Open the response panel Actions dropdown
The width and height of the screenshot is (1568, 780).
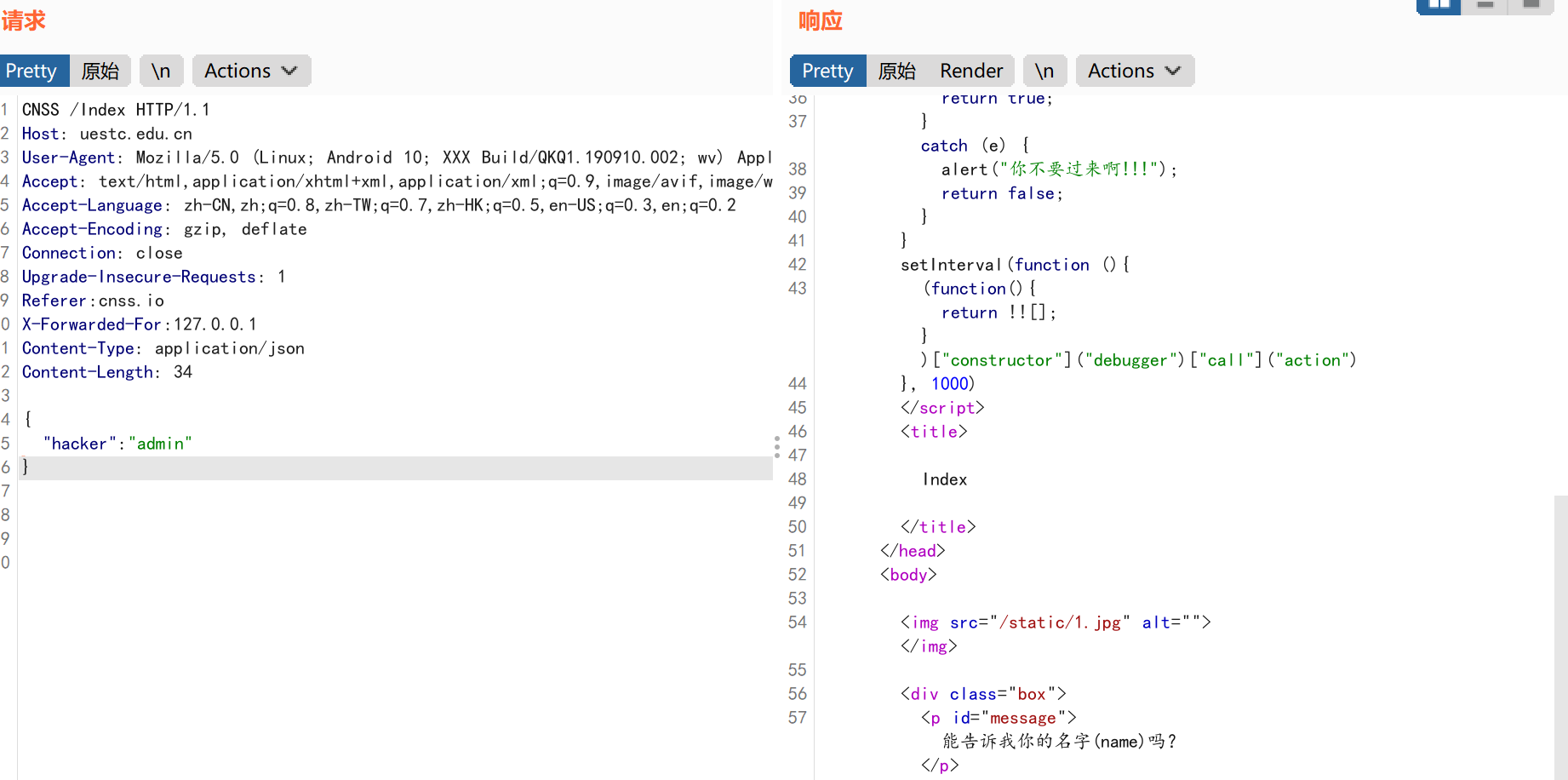coord(1135,71)
